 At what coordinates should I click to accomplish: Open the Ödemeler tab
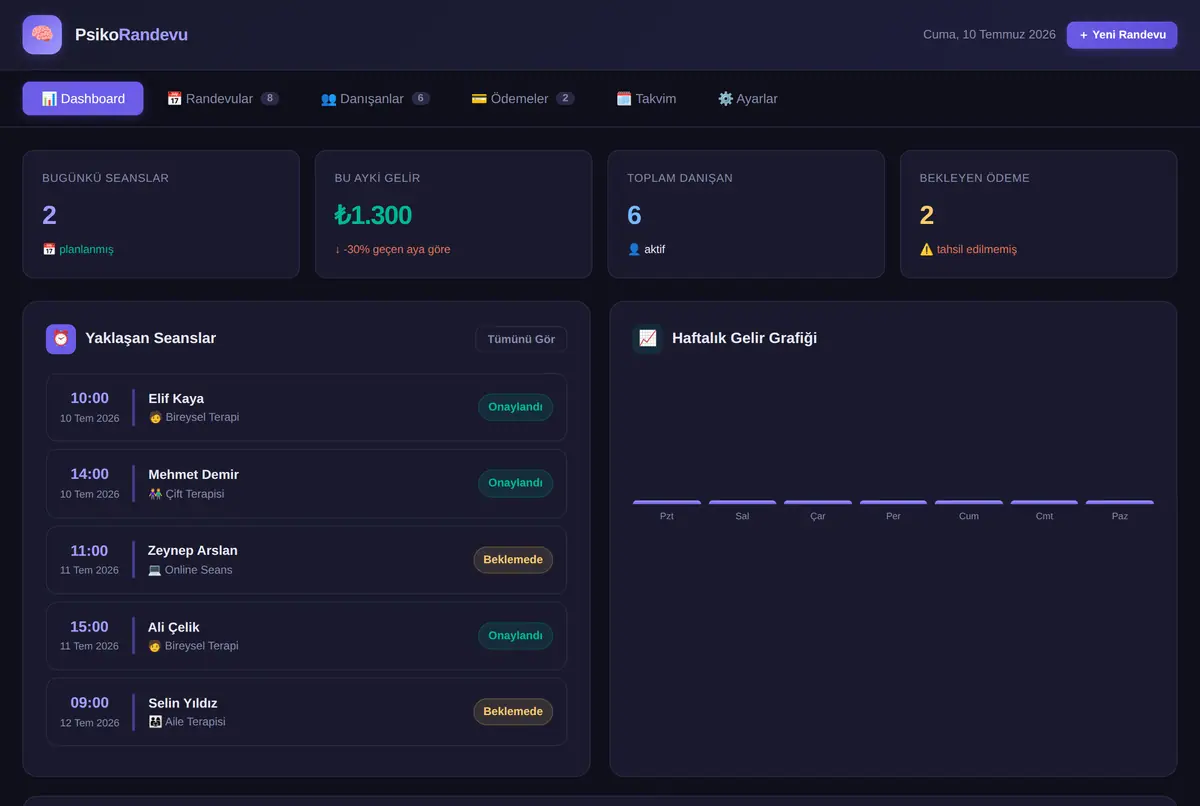tap(523, 99)
